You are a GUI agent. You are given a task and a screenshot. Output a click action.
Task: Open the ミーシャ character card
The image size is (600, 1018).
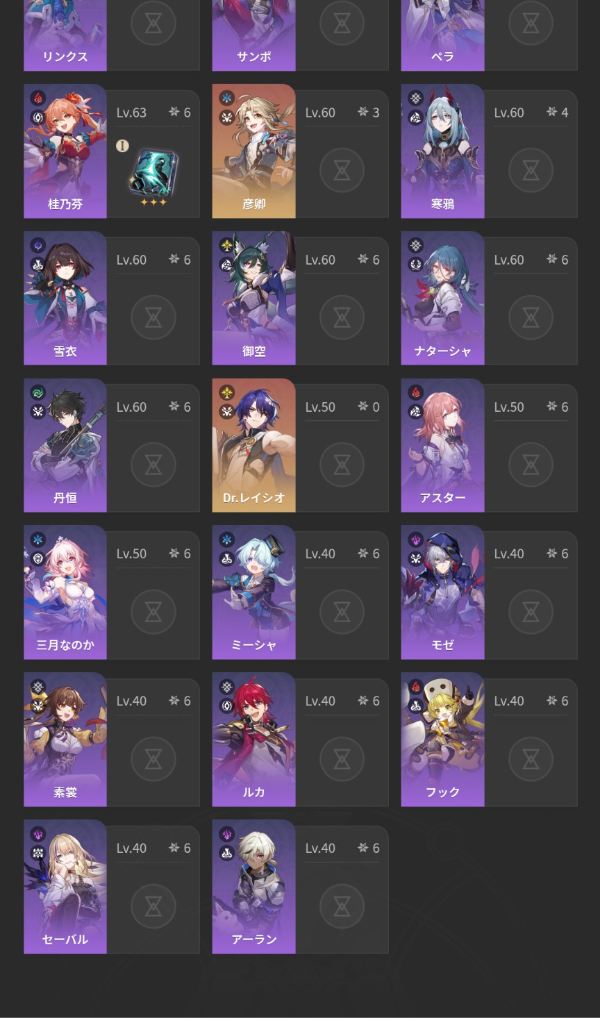point(301,593)
